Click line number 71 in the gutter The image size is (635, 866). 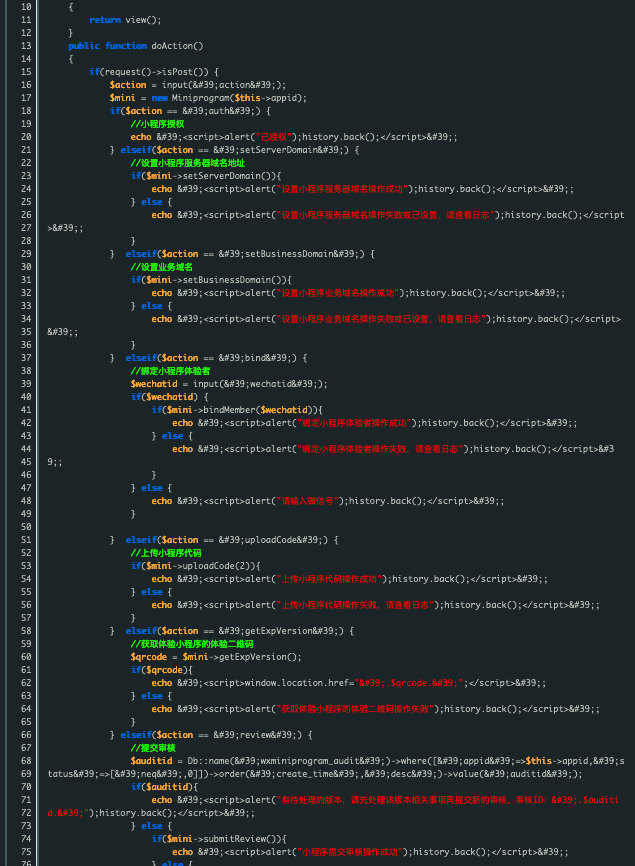[26, 800]
